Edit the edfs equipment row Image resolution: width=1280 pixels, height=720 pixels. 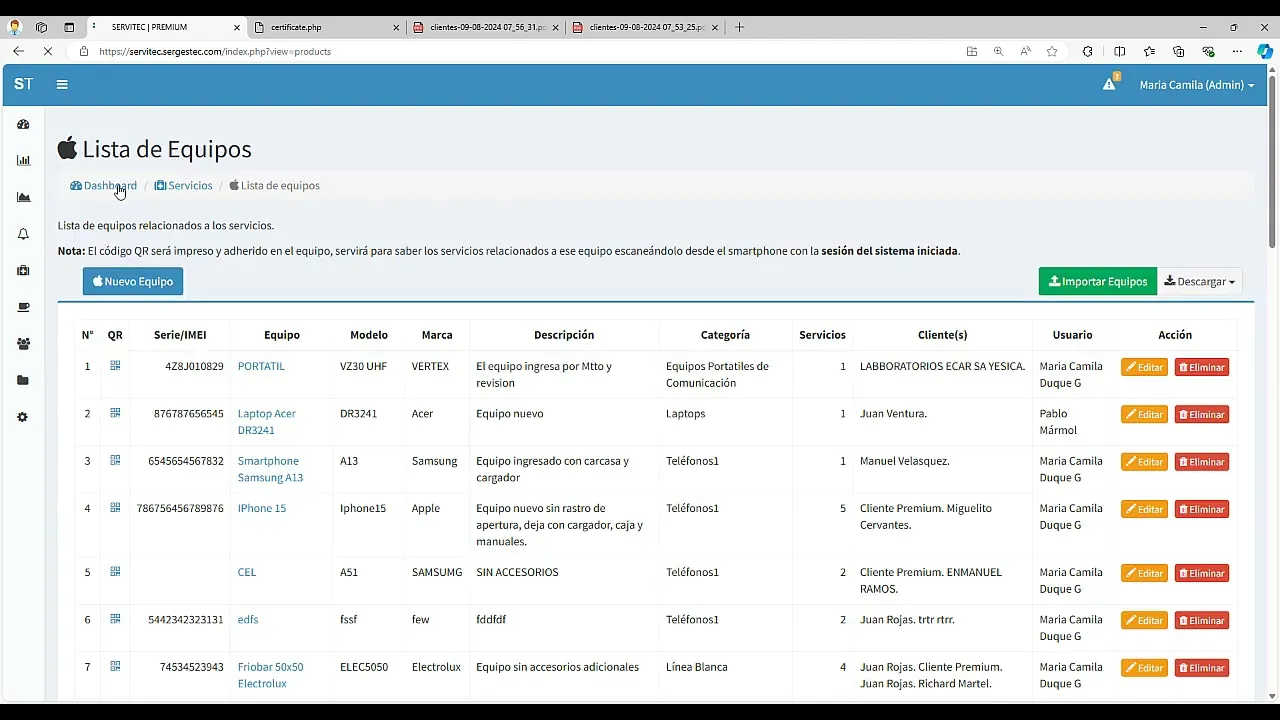(x=1144, y=620)
